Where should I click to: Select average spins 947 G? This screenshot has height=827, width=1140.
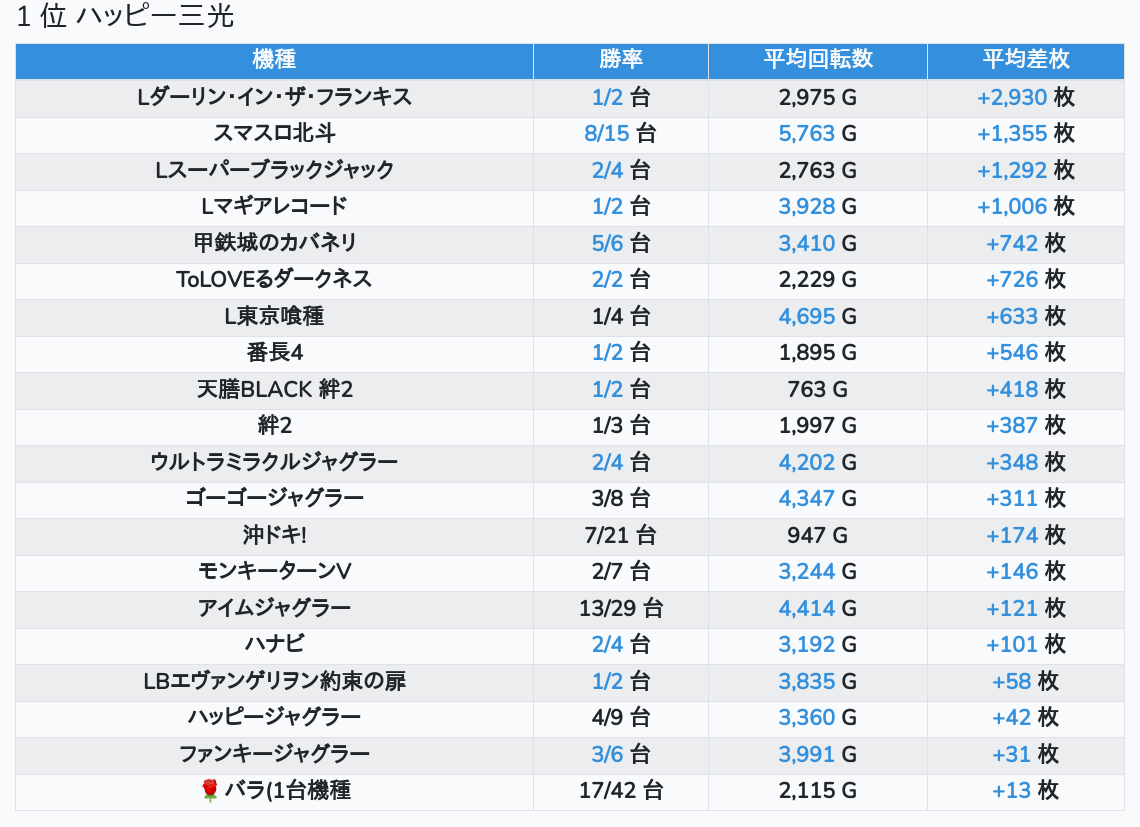point(817,535)
